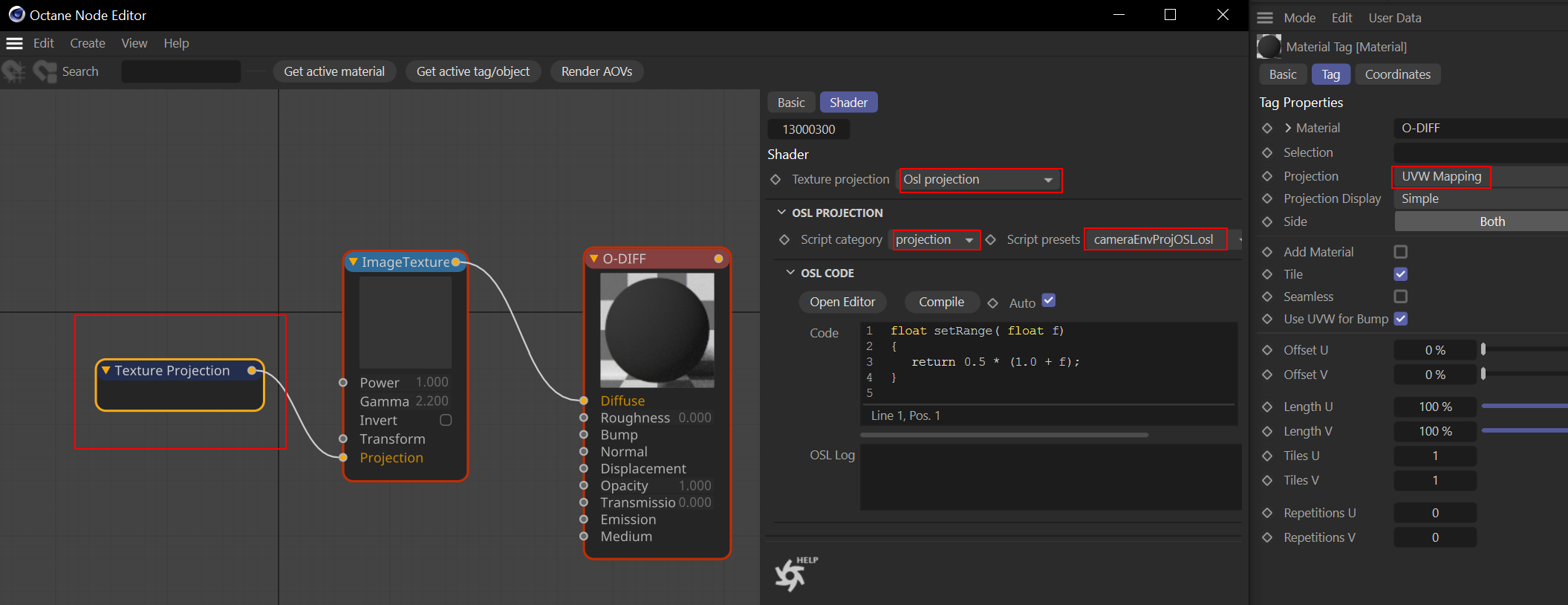Click keyframe diamond next to Script category
This screenshot has width=1568, height=605.
click(784, 240)
